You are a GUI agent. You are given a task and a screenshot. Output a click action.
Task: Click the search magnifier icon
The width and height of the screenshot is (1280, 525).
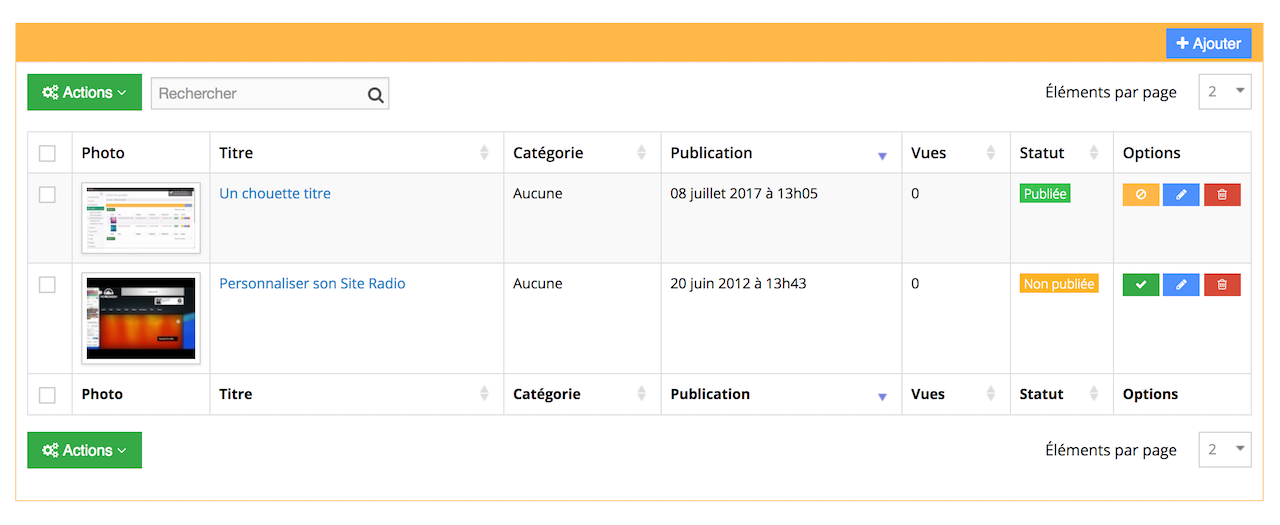click(x=375, y=95)
